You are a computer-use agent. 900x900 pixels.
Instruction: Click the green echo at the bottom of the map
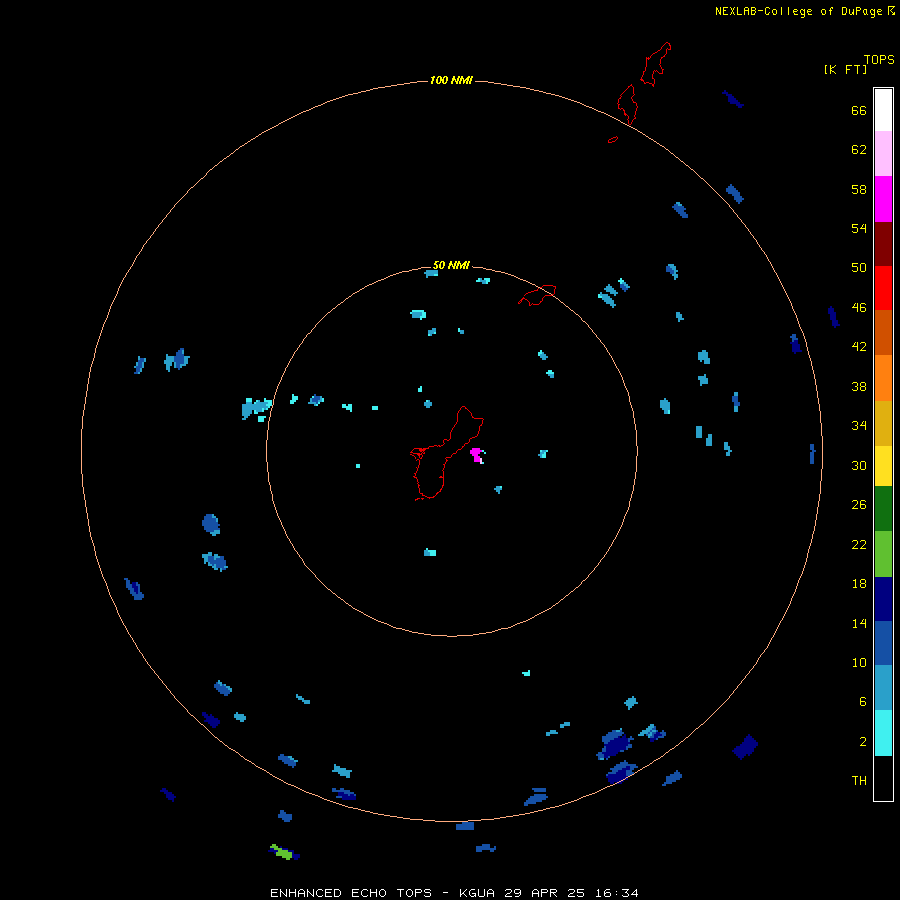282,852
